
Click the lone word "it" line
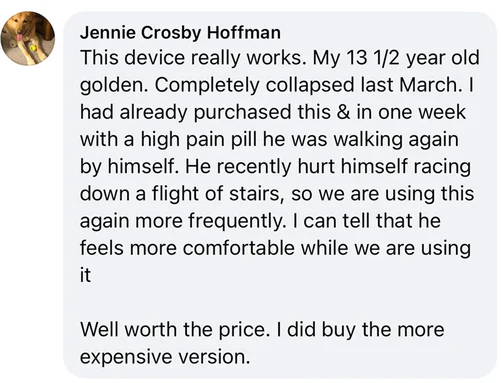pos(85,275)
